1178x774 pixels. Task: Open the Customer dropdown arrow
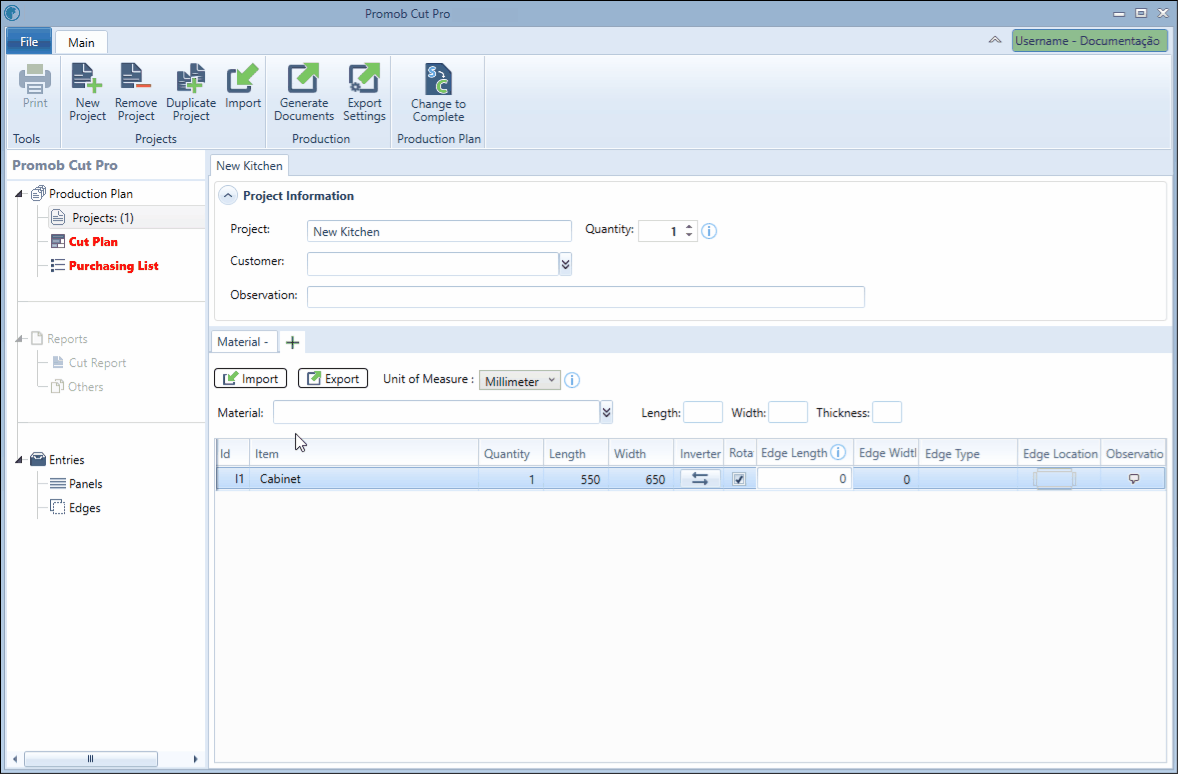point(565,264)
